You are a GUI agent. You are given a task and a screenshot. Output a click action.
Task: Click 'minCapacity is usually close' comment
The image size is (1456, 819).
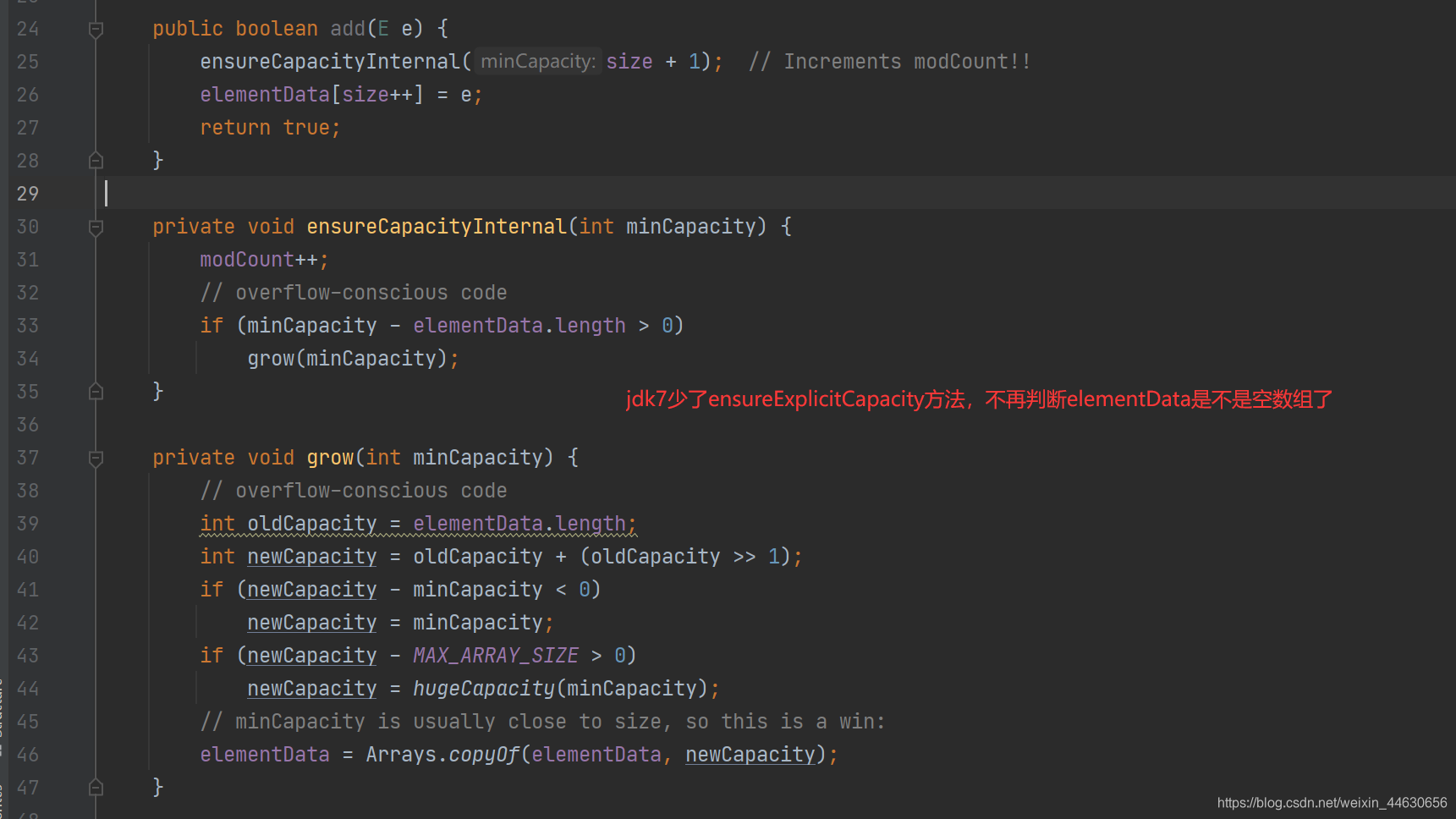(542, 722)
